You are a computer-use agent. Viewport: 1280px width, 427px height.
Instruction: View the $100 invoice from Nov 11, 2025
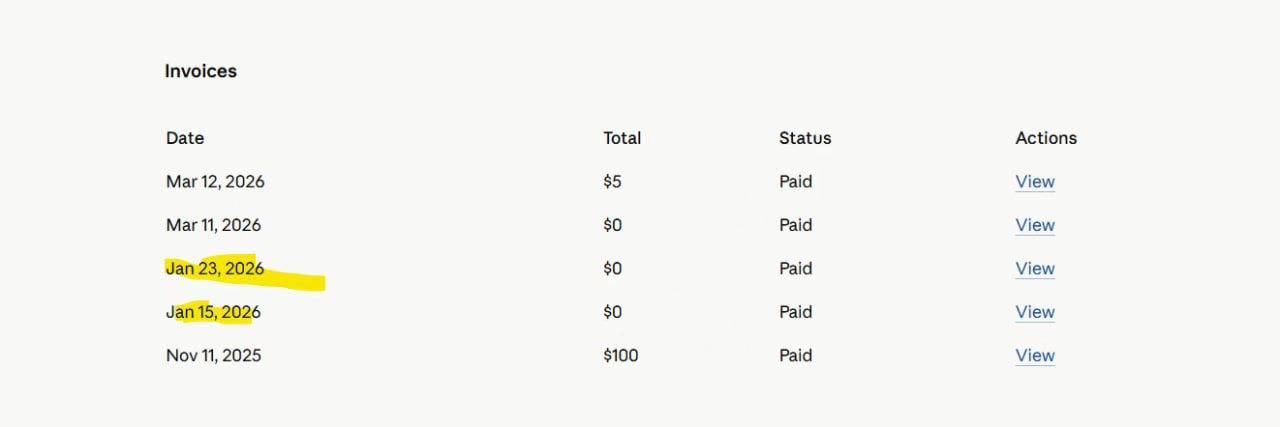click(1035, 356)
